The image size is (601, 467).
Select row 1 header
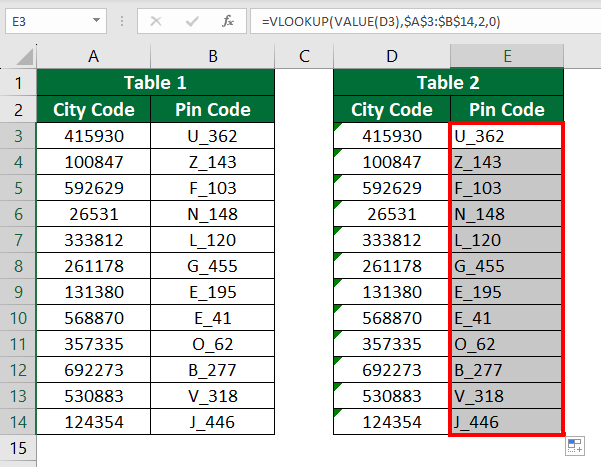pos(18,82)
